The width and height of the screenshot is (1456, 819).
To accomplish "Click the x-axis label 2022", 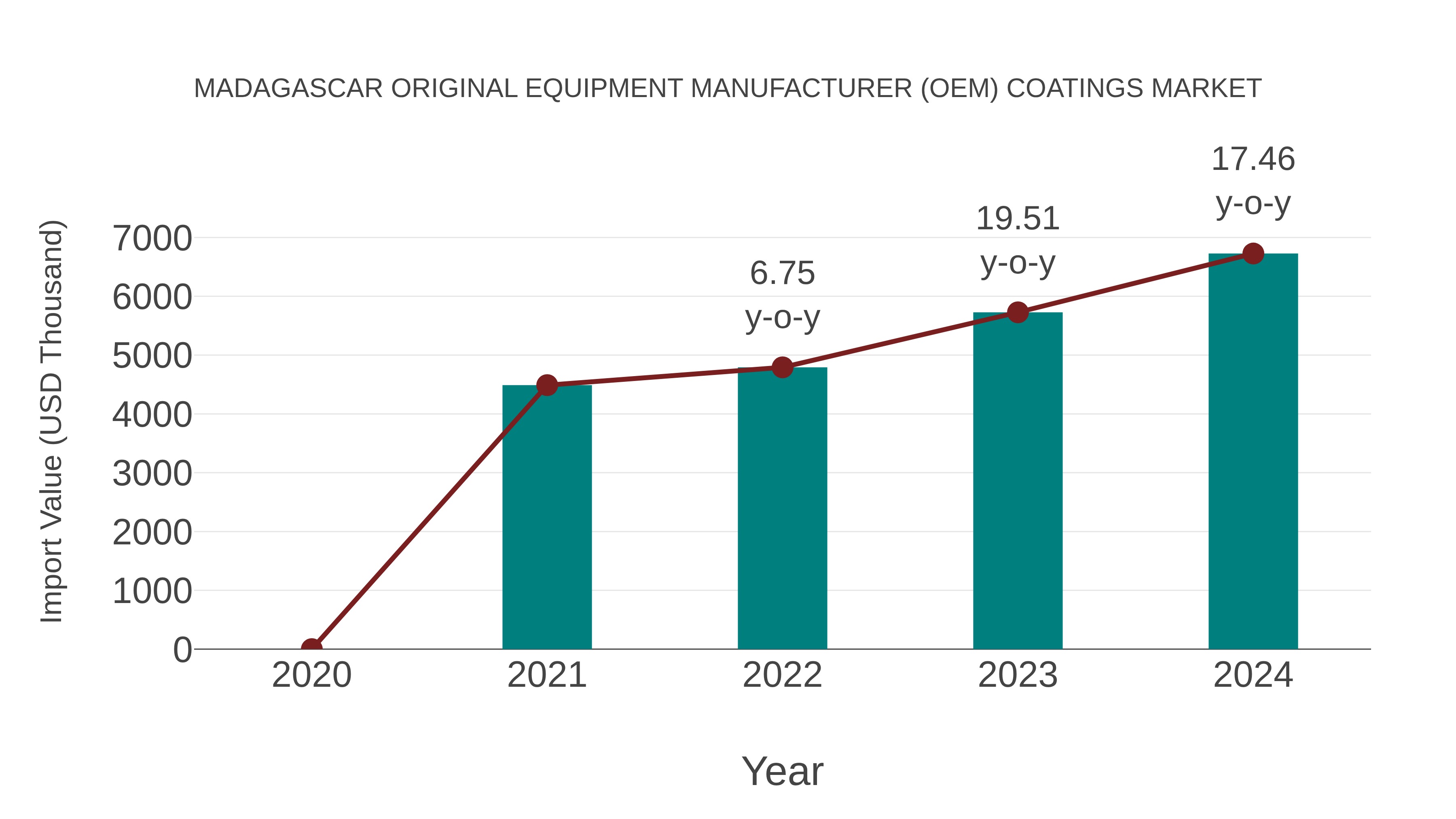I will (782, 675).
